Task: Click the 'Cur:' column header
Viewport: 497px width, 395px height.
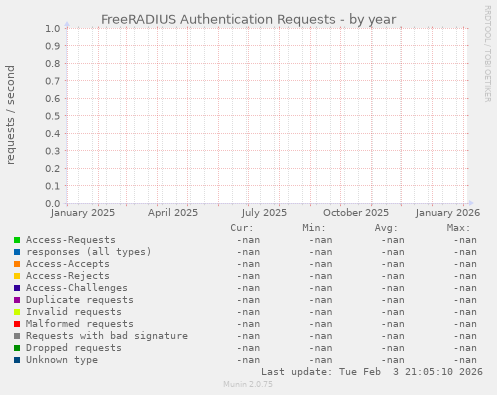Action: tap(242, 228)
